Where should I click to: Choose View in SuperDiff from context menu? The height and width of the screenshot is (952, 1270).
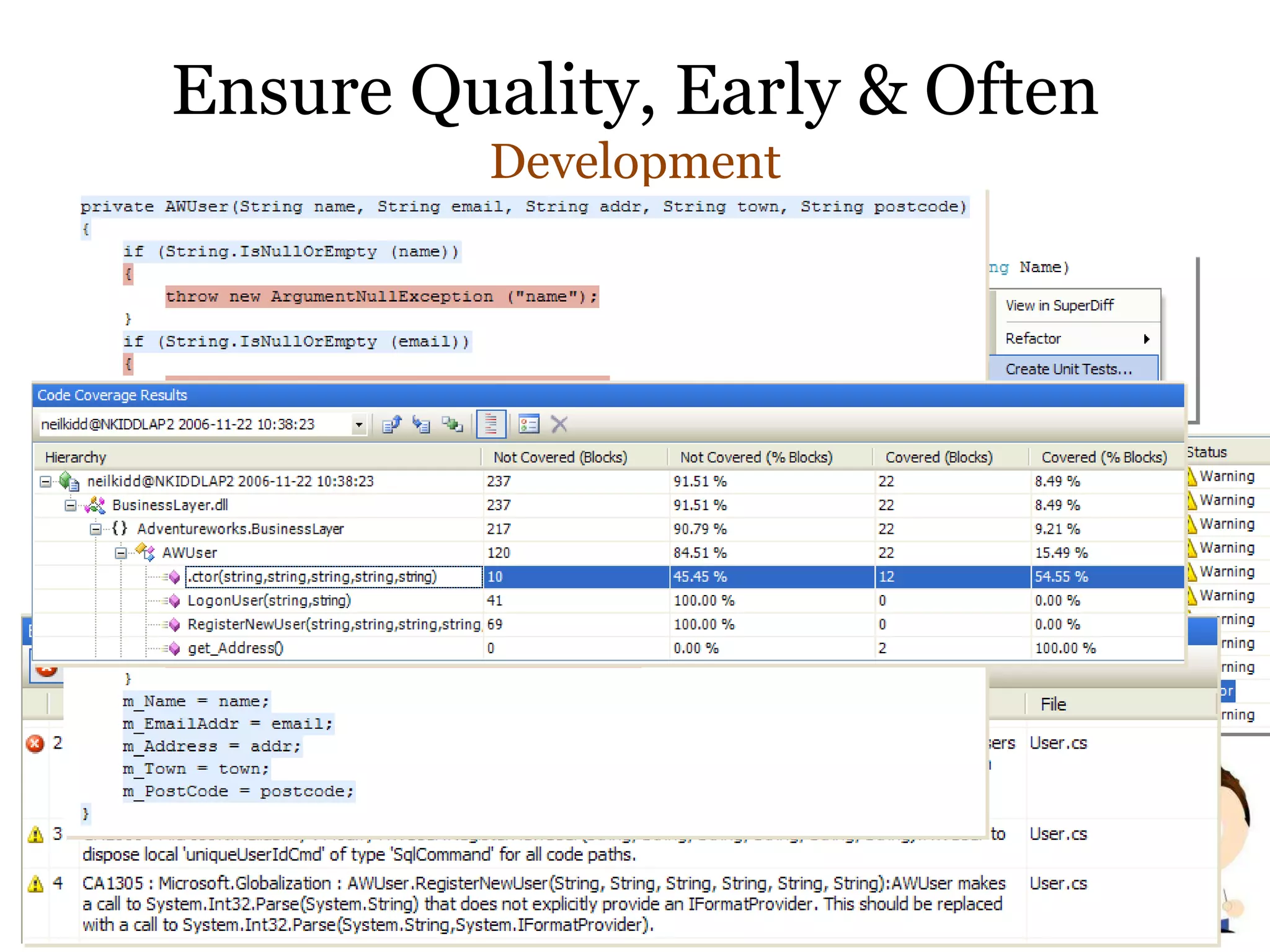(x=1060, y=306)
